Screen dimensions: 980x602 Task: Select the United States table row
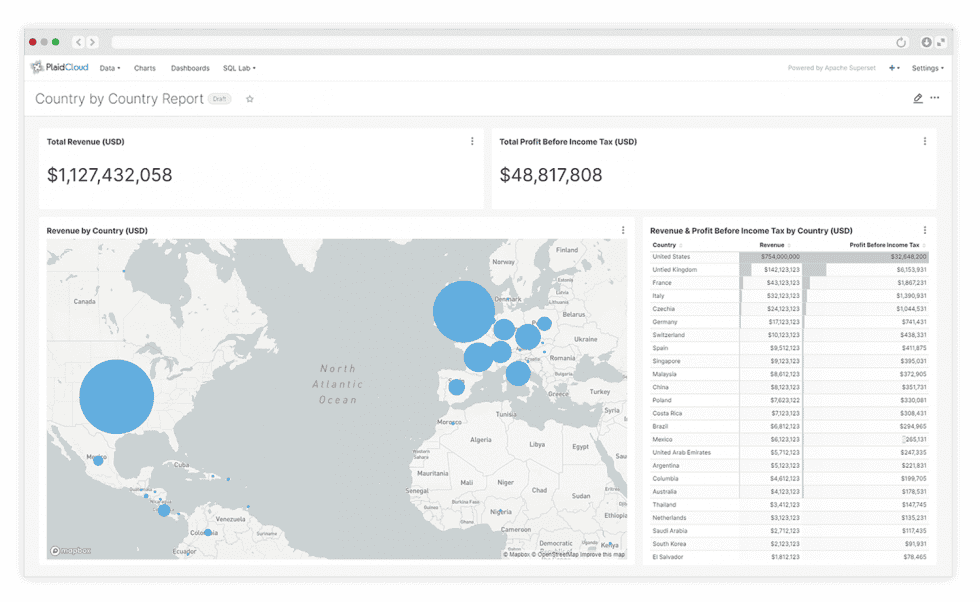click(x=789, y=257)
